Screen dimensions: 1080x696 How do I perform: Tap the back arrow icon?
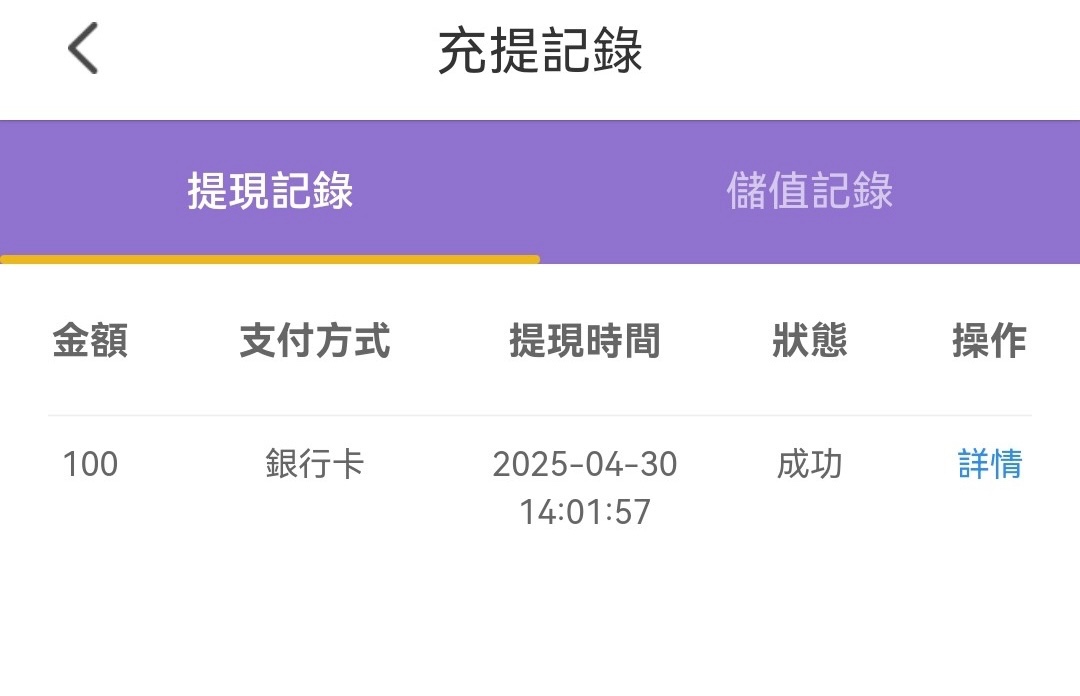(83, 49)
